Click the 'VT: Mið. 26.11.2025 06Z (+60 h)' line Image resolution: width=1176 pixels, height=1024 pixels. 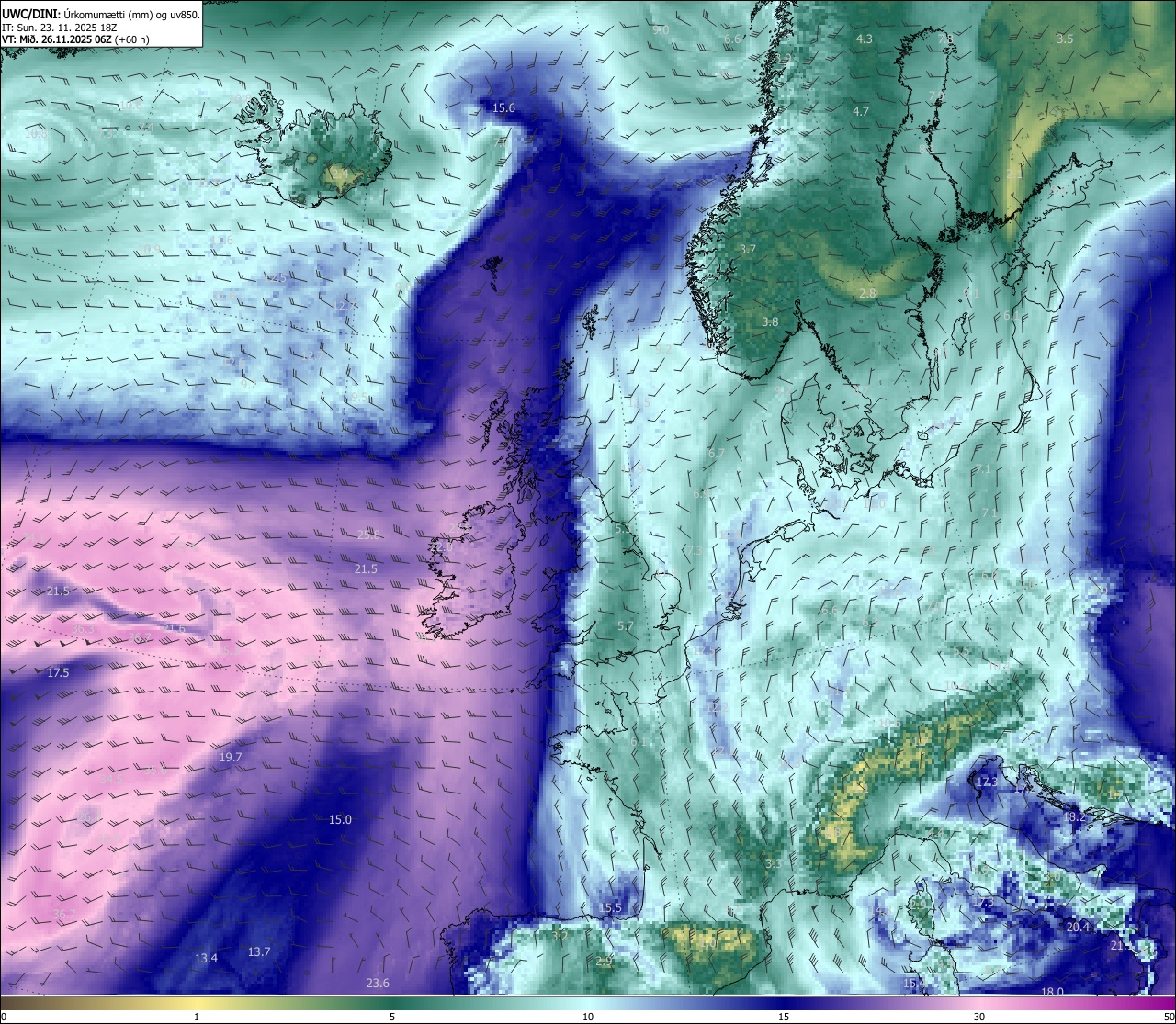click(76, 39)
